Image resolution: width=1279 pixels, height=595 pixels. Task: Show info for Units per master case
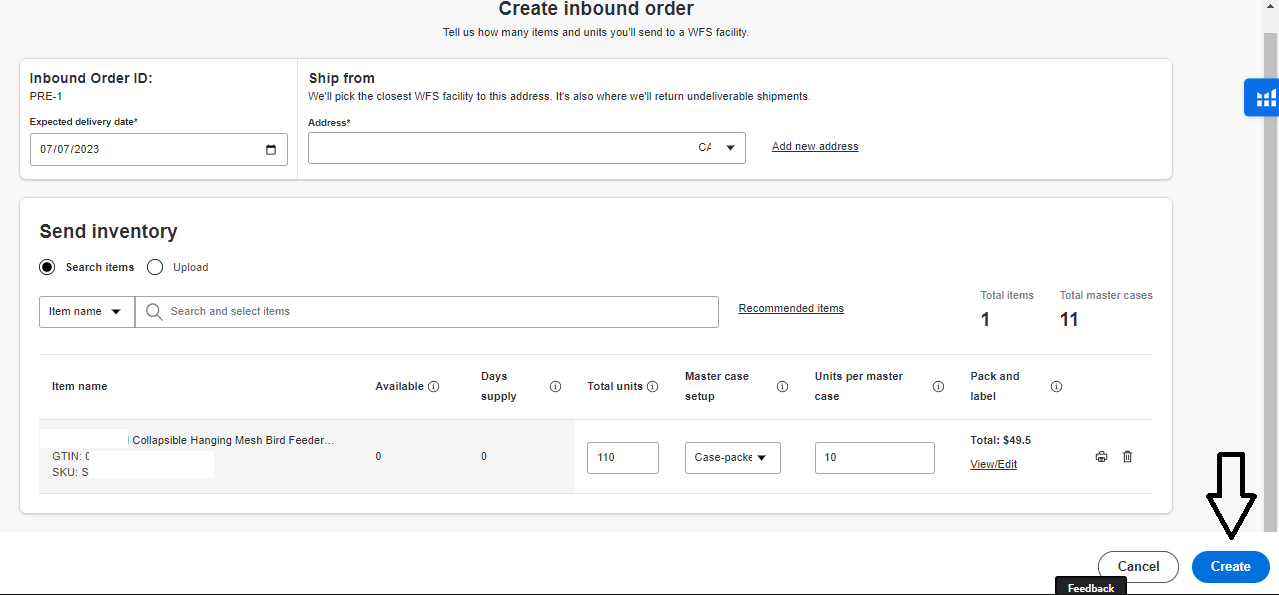(x=938, y=387)
